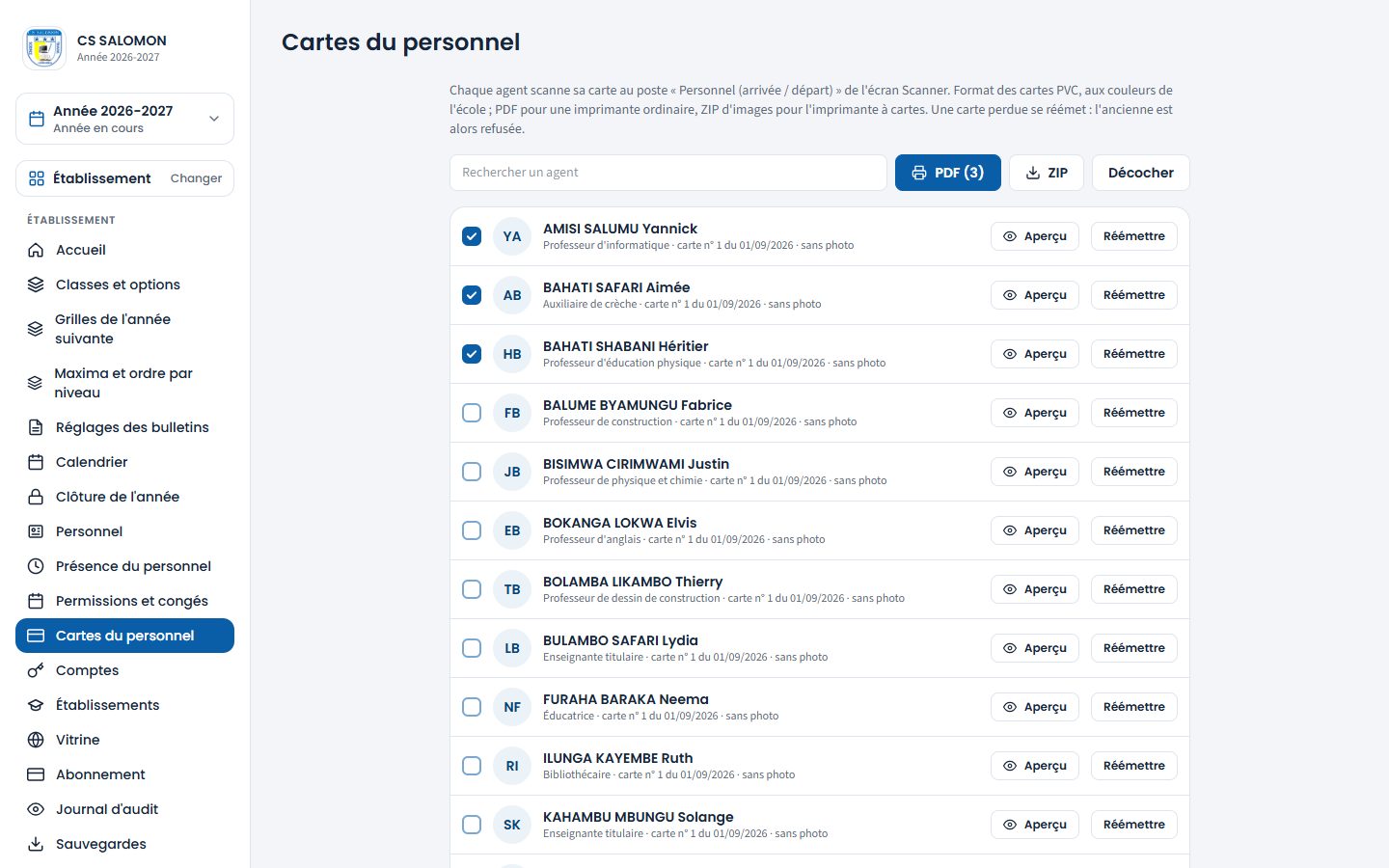Click Réémettre for ILUNGA KAYEMBE Ruth
This screenshot has height=868, width=1389.
[1134, 766]
